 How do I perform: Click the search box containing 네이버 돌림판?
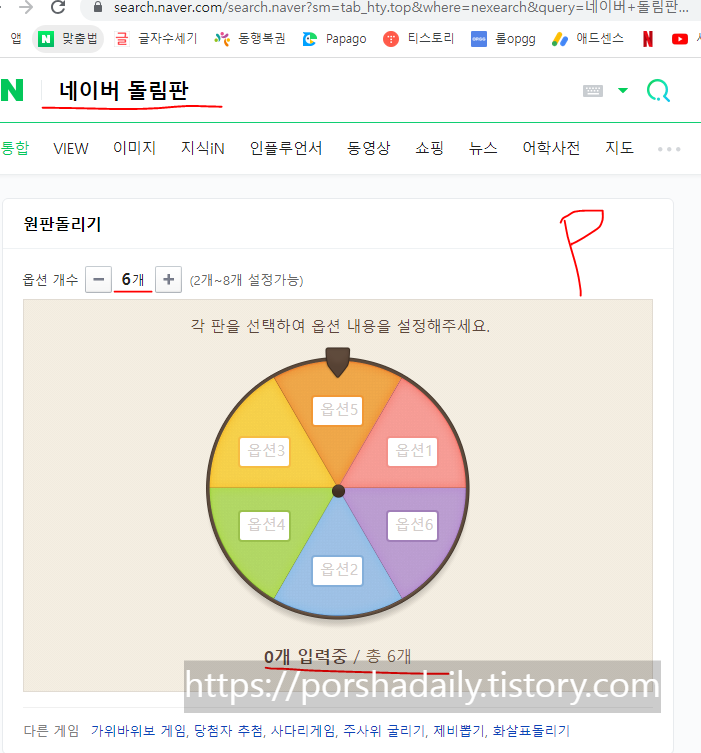click(307, 91)
